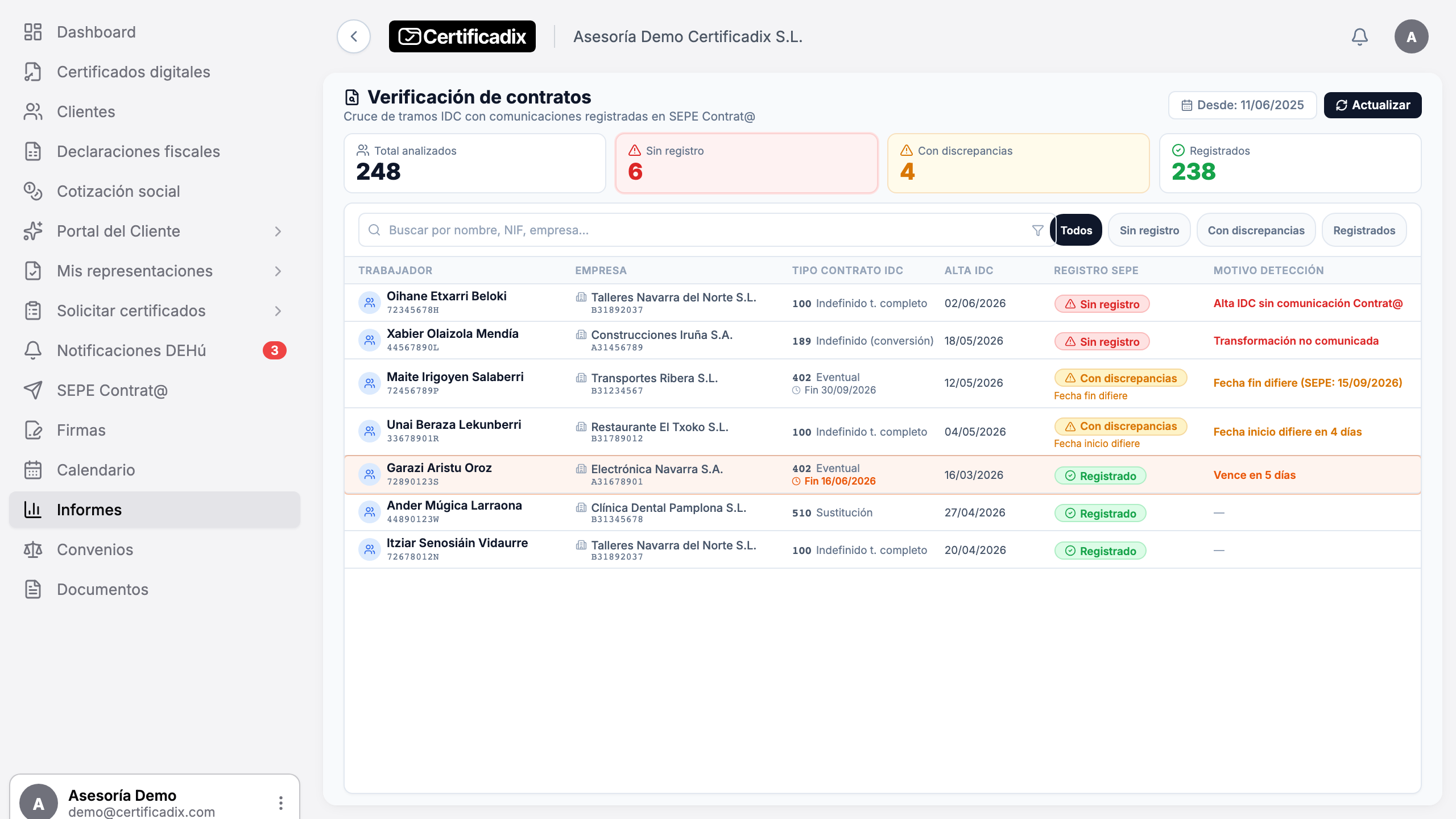Click the Registrado badge for Garazi Aristu Oroz
Screen dimensions: 1456x819
click(1100, 475)
